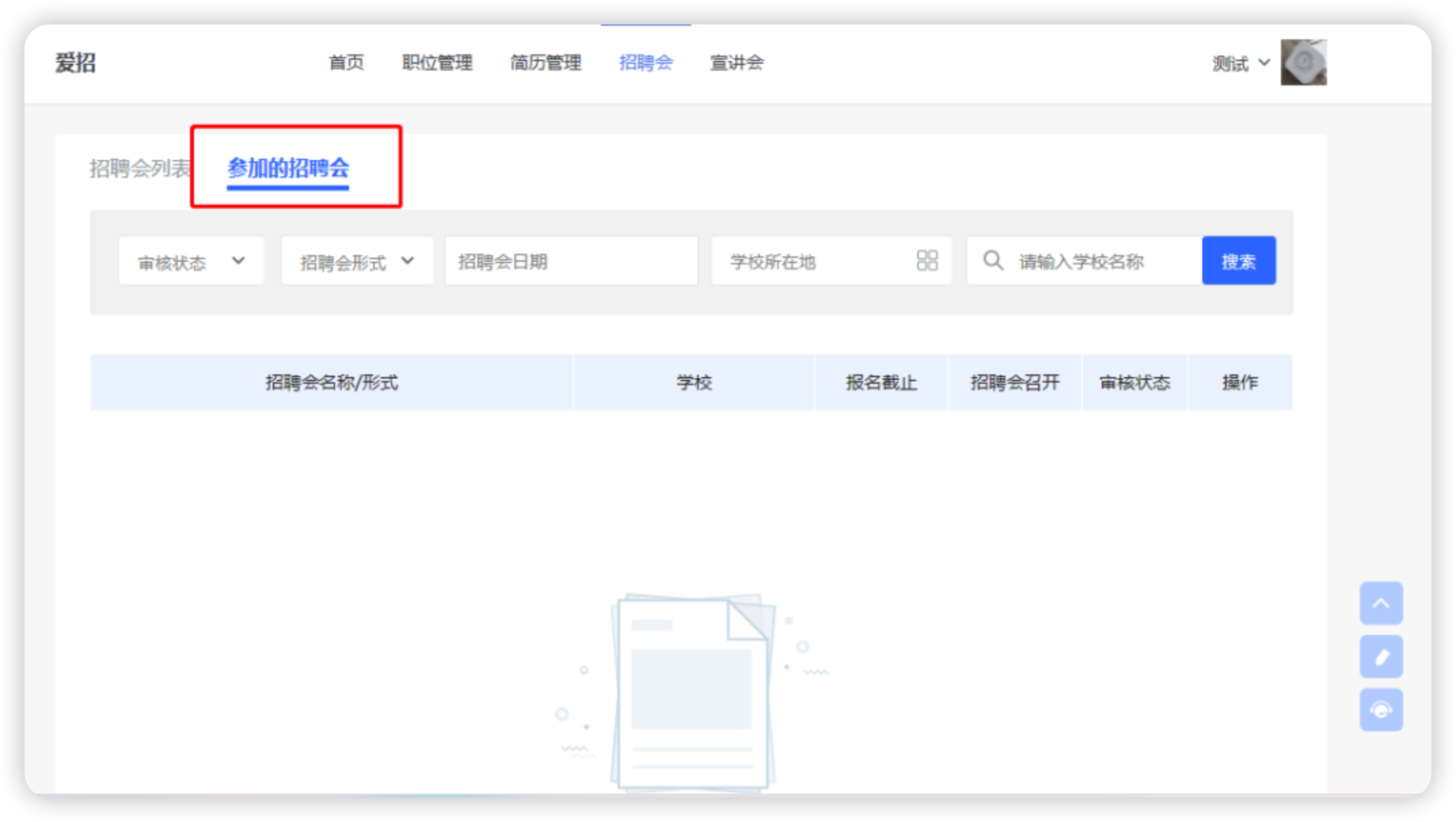Open 职位管理 in top navigation
The width and height of the screenshot is (1456, 822).
(x=437, y=63)
